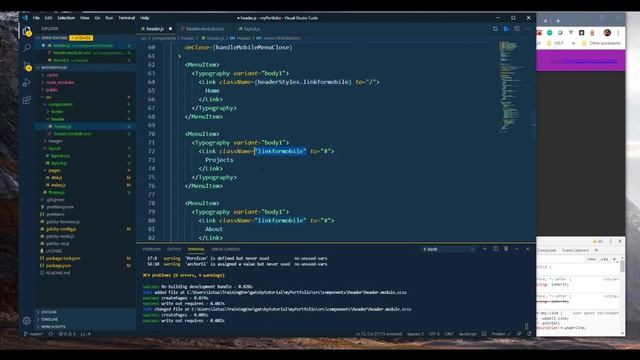This screenshot has height=360, width=640.
Task: Open index.js in the pages folder
Action: [x=58, y=185]
